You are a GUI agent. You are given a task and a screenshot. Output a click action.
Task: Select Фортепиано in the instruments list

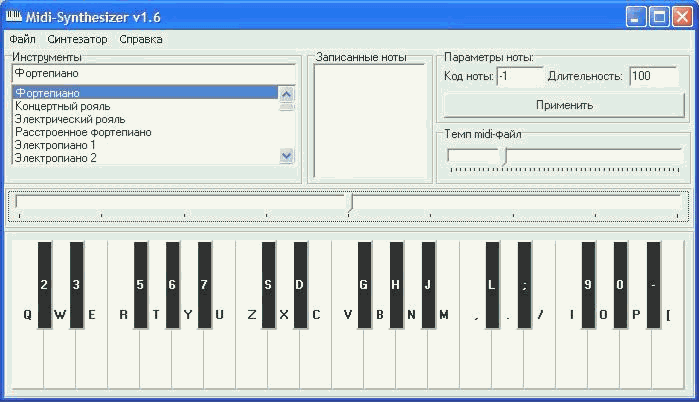[145, 93]
